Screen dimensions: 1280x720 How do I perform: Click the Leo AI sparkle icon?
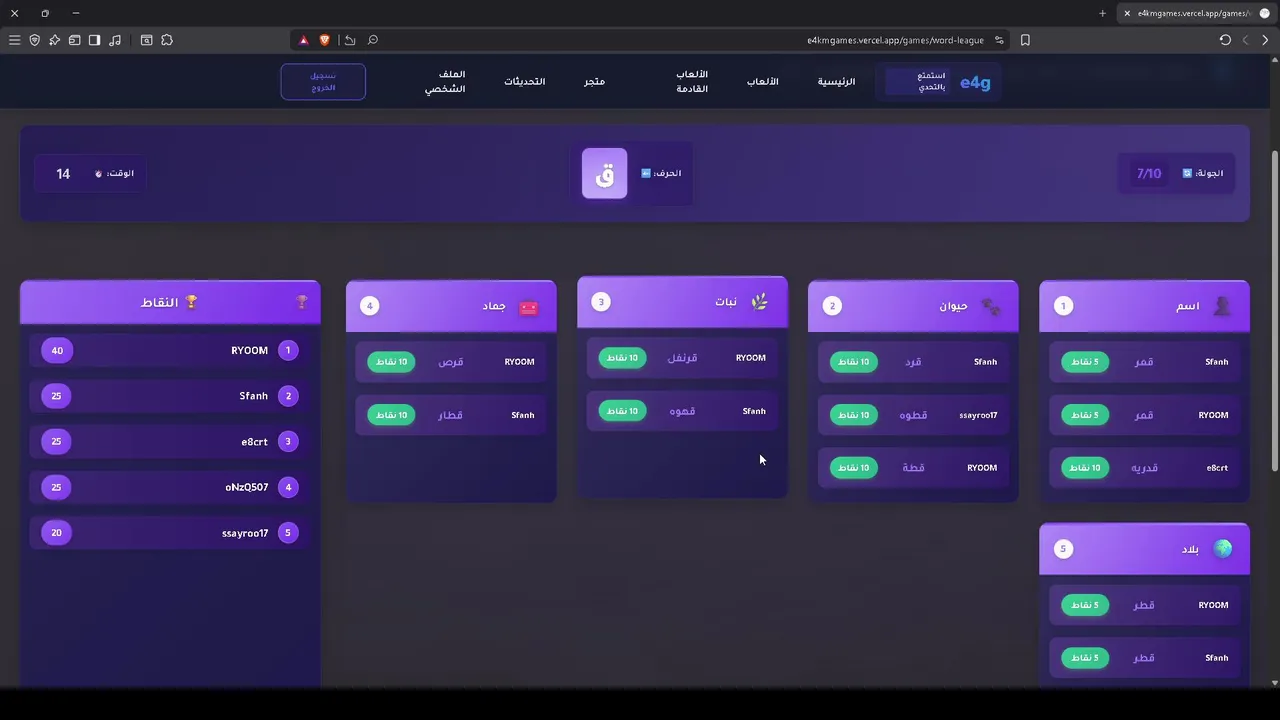pyautogui.click(x=54, y=40)
